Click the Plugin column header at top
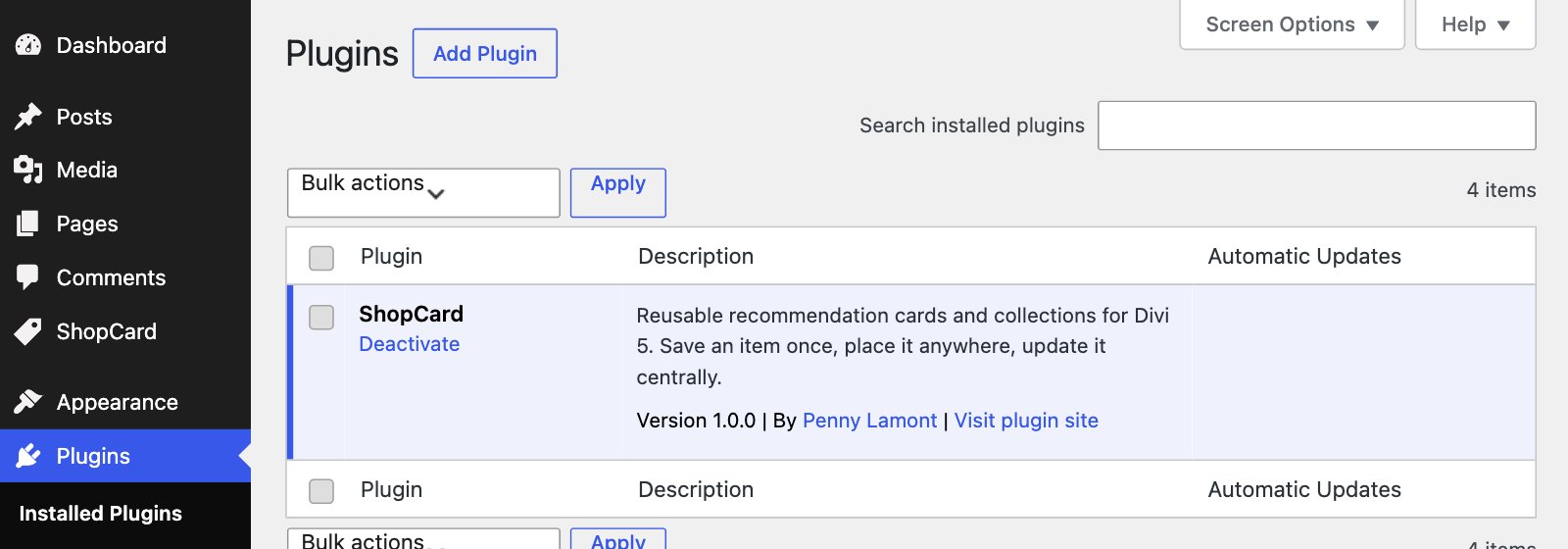The height and width of the screenshot is (549, 1568). [x=391, y=256]
